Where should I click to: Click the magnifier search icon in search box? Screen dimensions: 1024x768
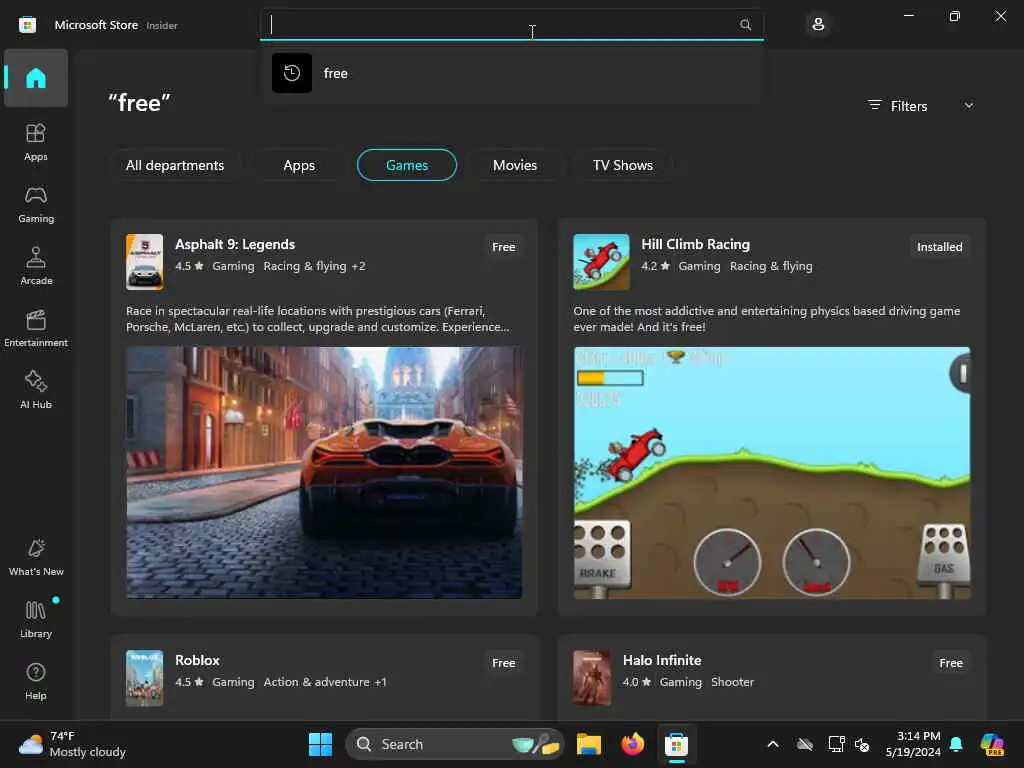pos(745,25)
